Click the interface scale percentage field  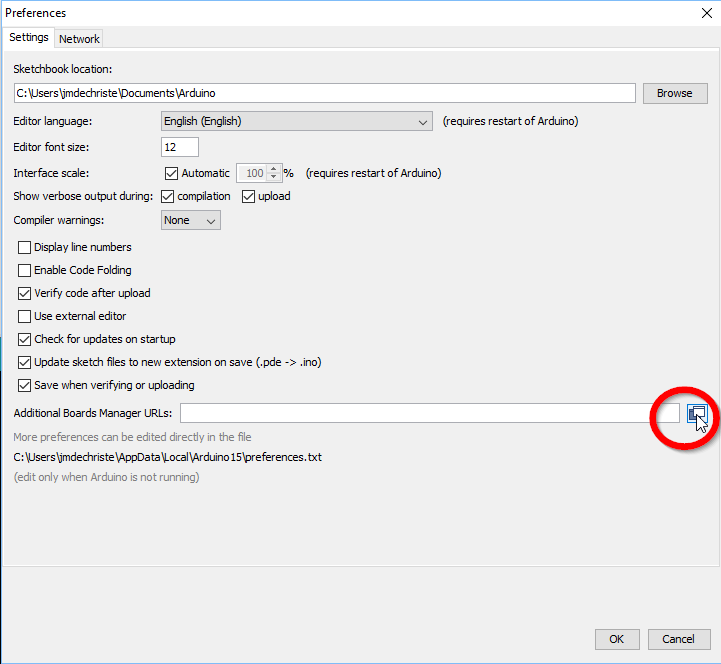pos(252,173)
